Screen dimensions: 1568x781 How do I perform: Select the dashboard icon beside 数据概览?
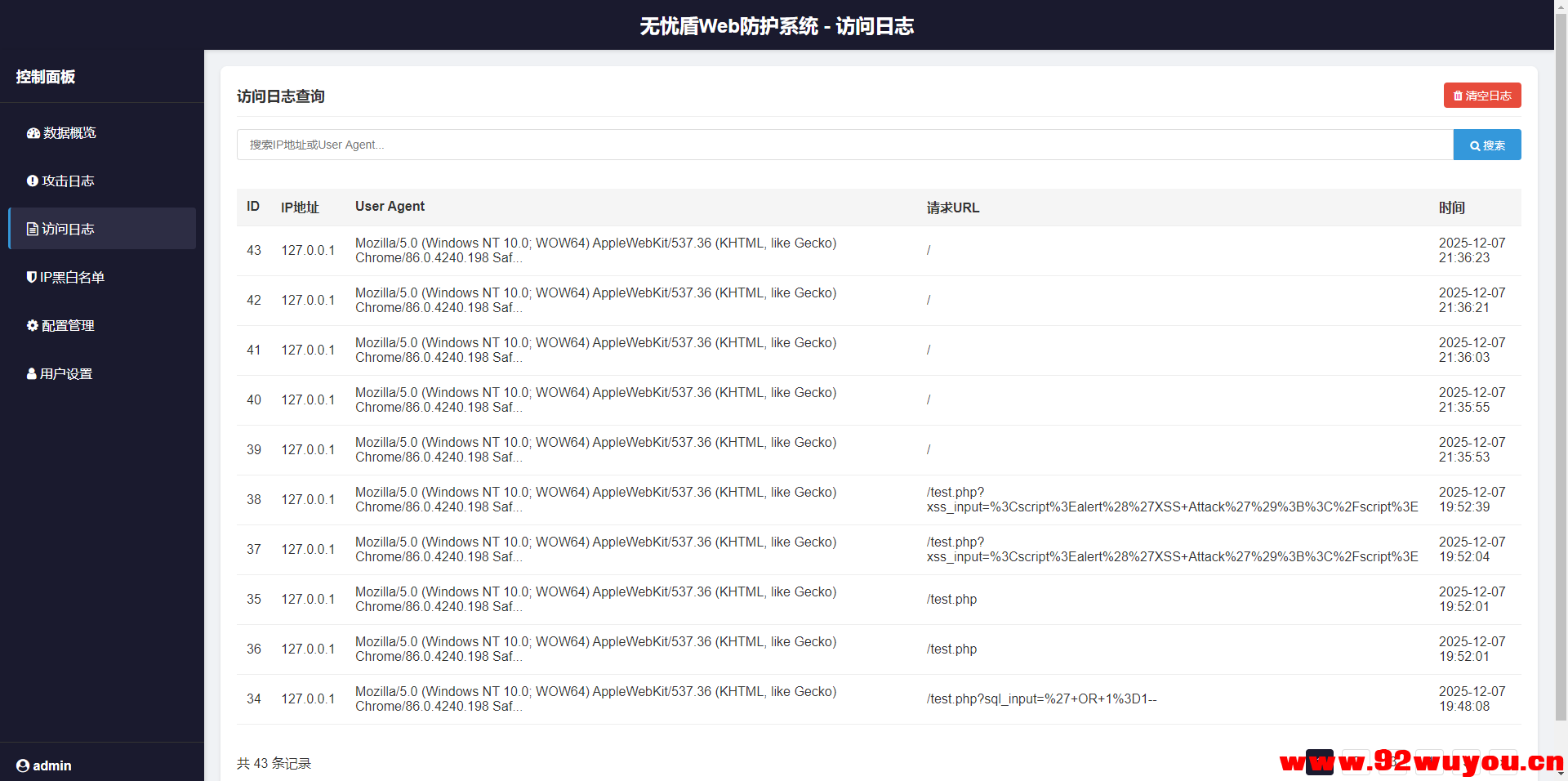[33, 132]
